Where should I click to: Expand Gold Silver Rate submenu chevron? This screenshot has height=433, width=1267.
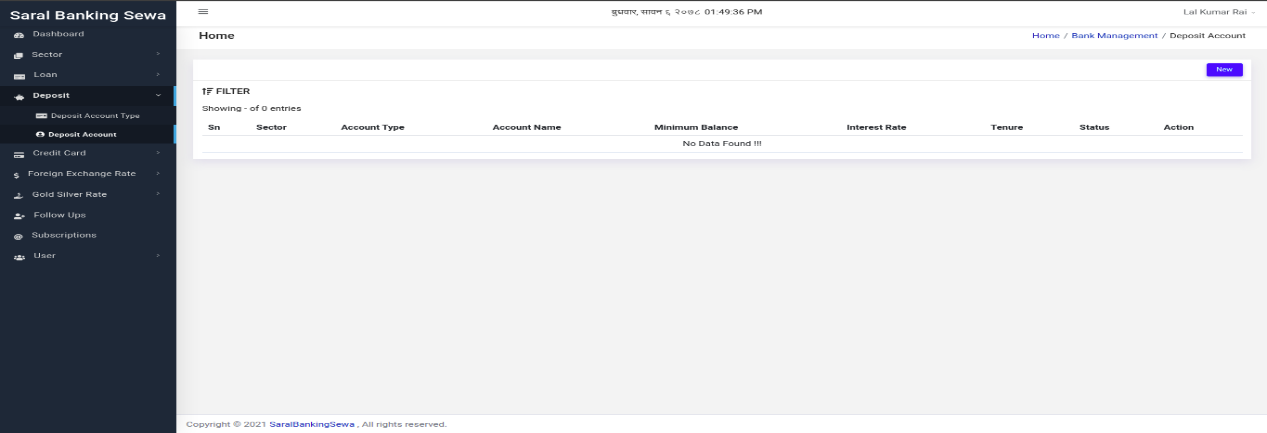pyautogui.click(x=158, y=194)
